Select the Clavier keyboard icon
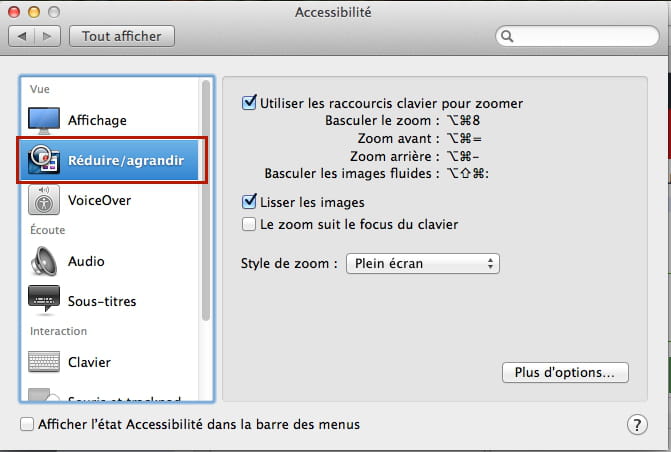Screen dimensions: 671x452 click(x=44, y=362)
